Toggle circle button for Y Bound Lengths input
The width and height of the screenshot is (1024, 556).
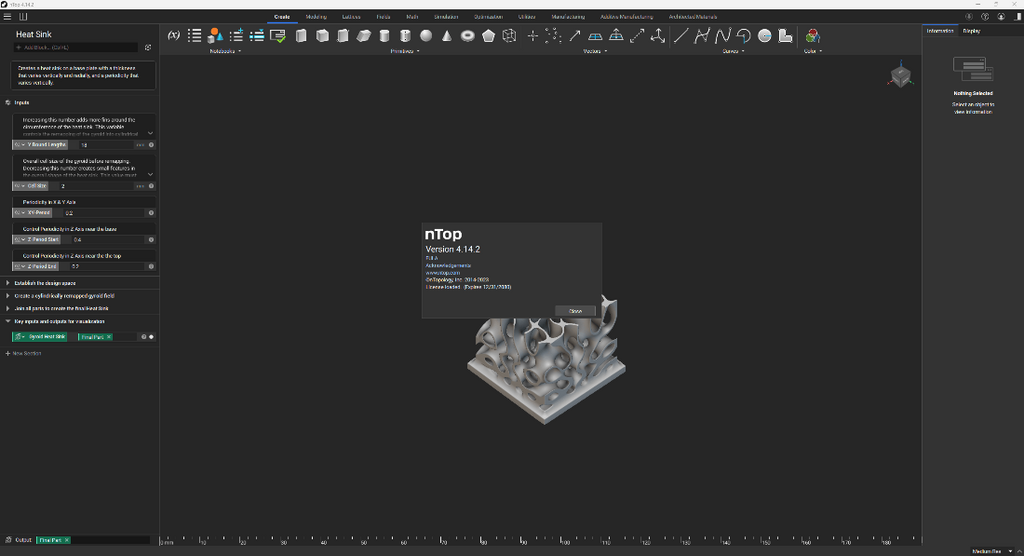pyautogui.click(x=152, y=145)
